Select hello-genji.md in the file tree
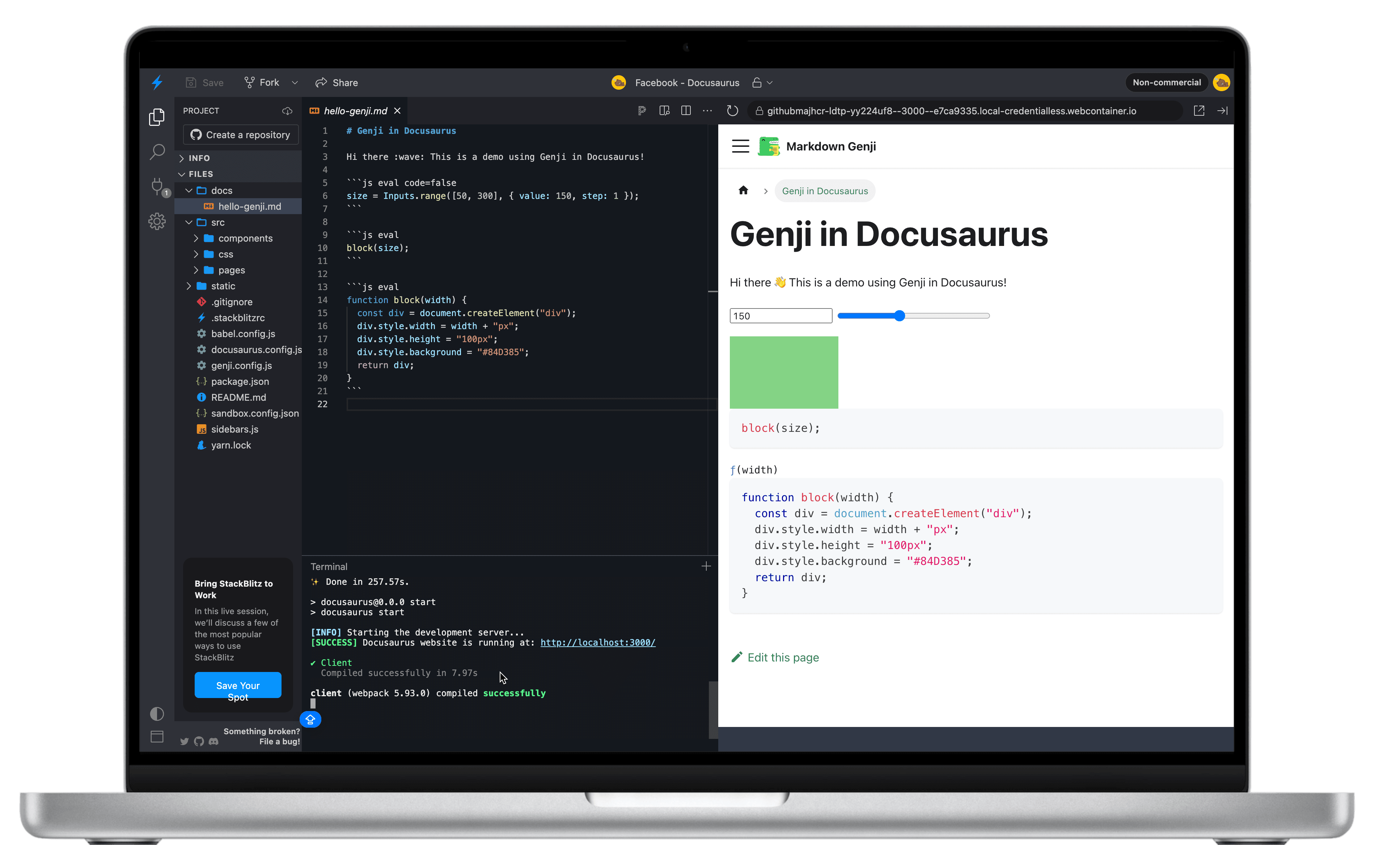Image resolution: width=1375 pixels, height=868 pixels. click(x=238, y=207)
